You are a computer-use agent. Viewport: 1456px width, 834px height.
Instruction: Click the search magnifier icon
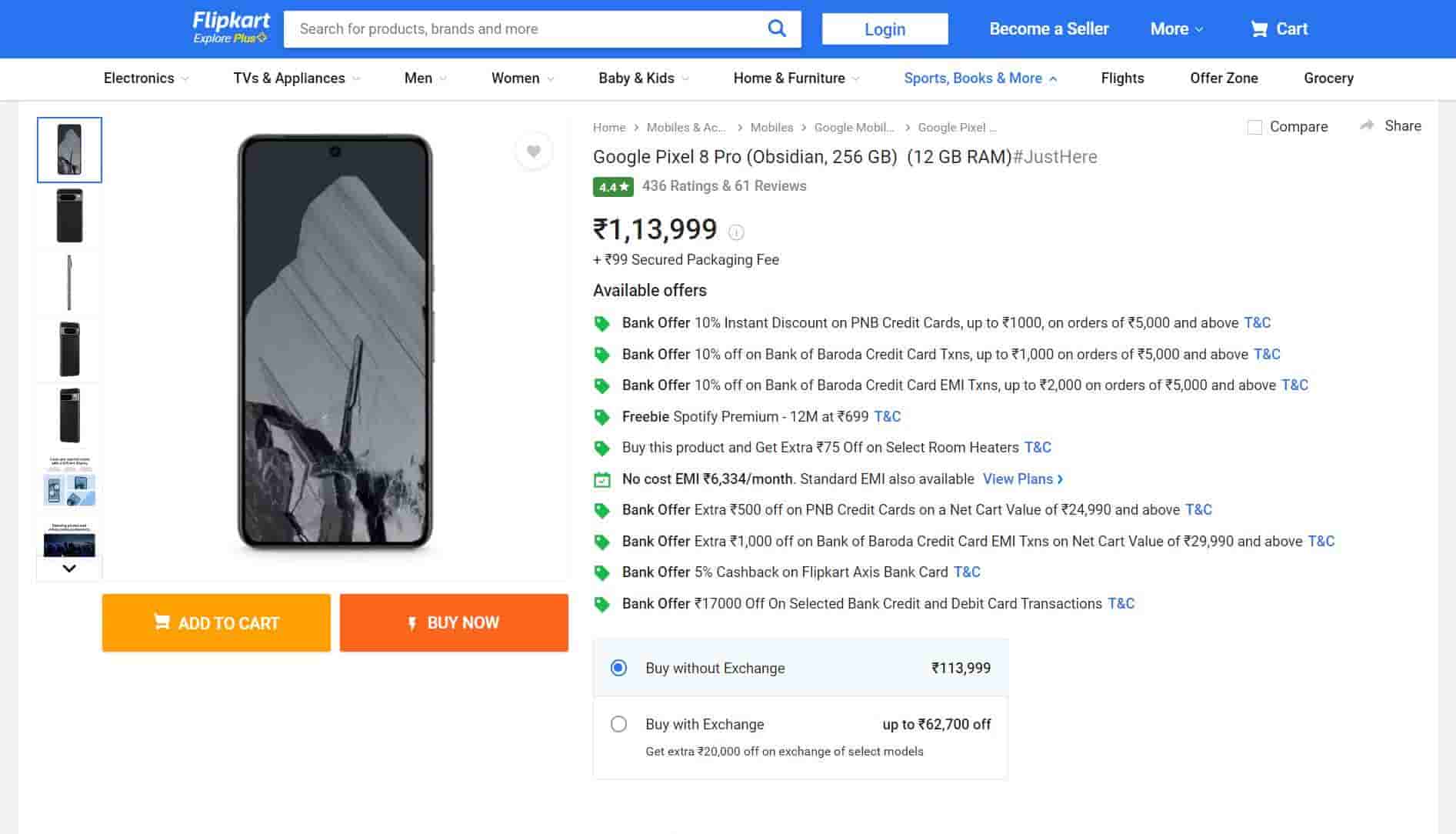pos(777,28)
